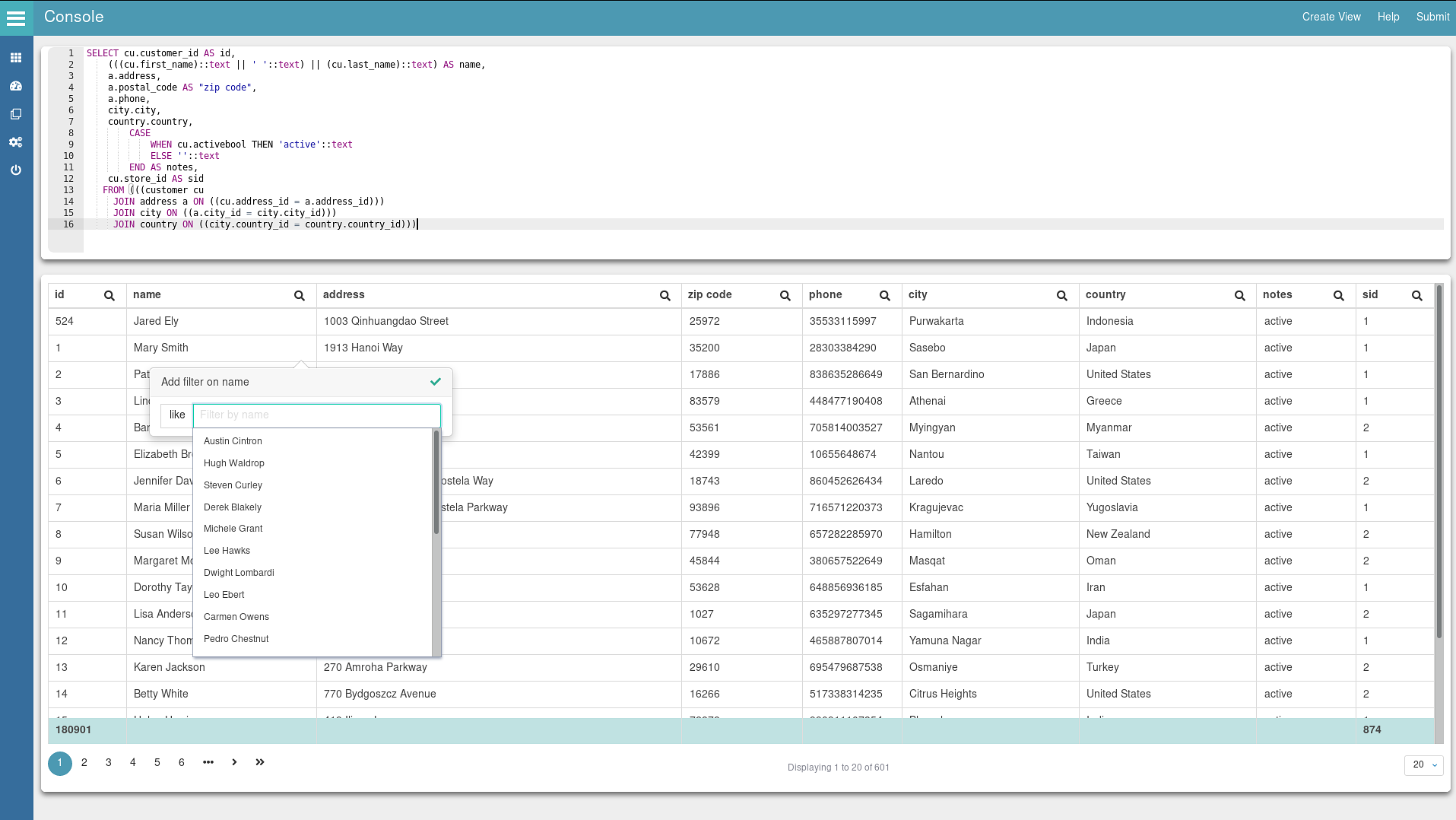Open the Help menu
Viewport: 1456px width, 820px height.
(x=1387, y=16)
